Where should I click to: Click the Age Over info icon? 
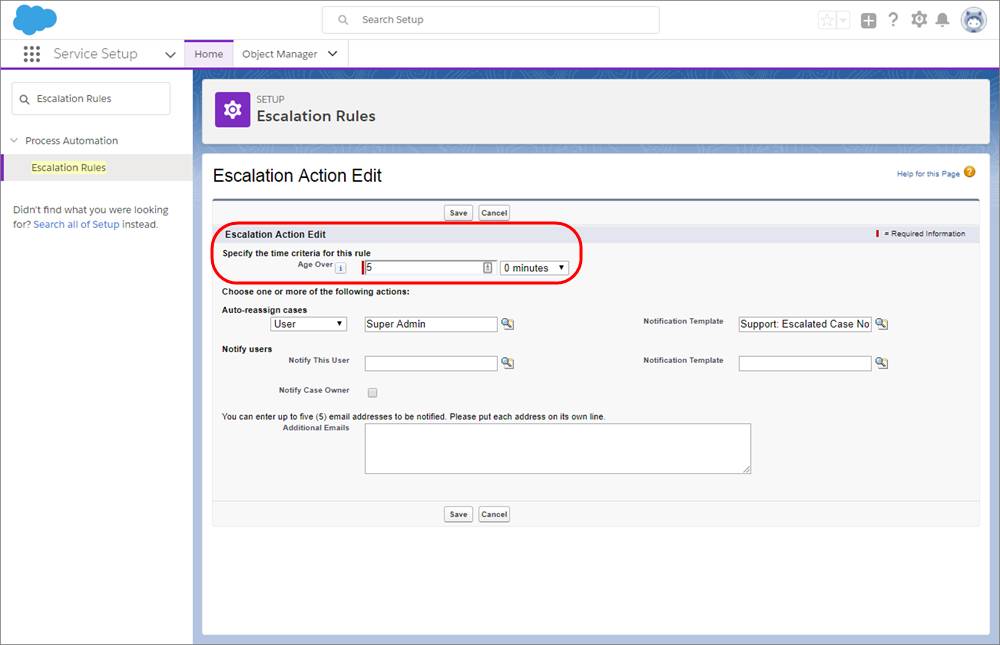pyautogui.click(x=341, y=268)
